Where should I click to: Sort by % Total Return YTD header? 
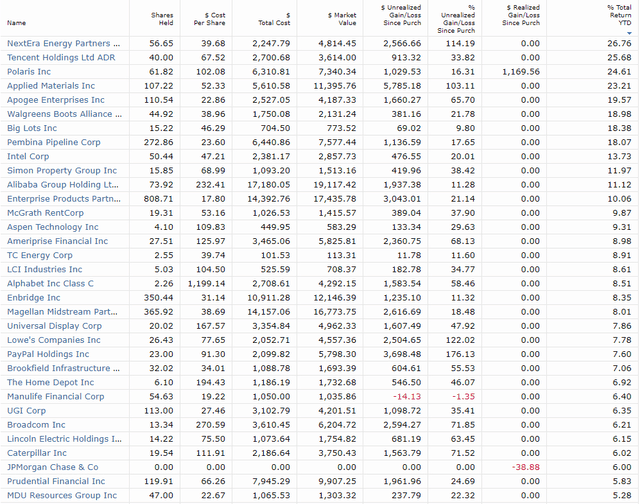point(619,15)
